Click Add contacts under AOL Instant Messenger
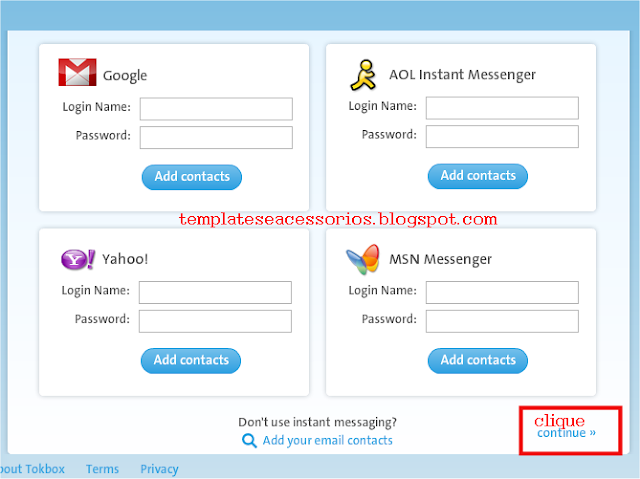 tap(478, 176)
